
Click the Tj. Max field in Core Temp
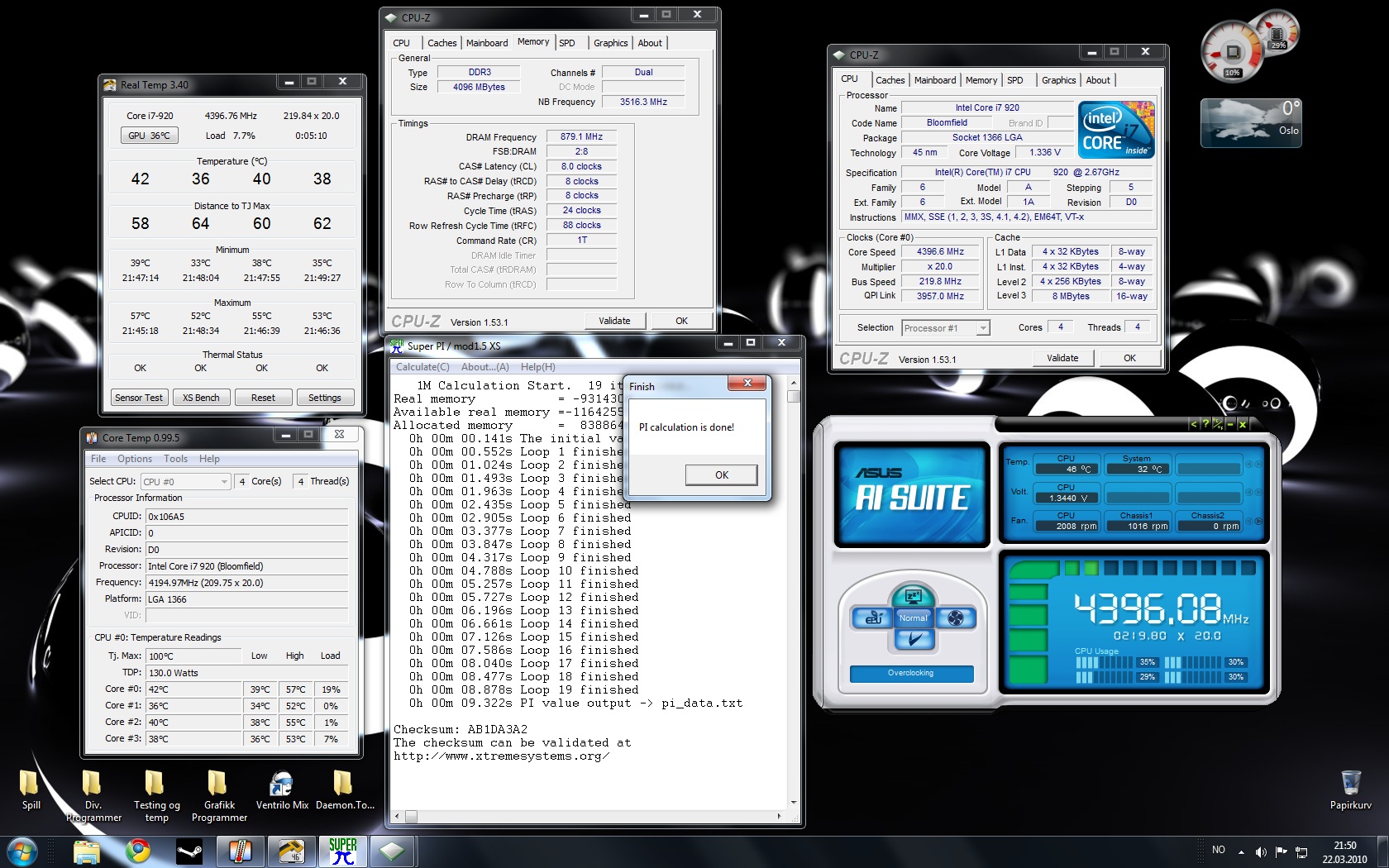tap(193, 656)
